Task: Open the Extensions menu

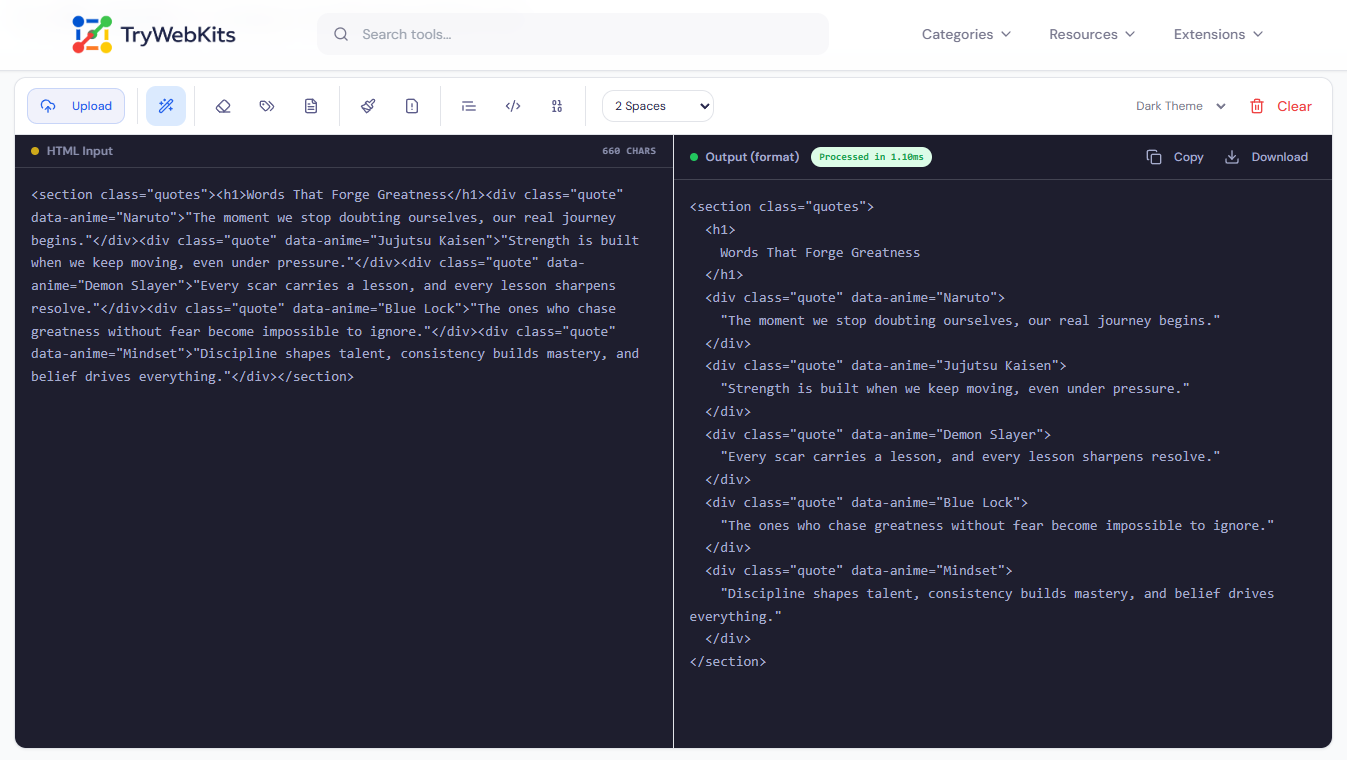Action: point(1217,33)
